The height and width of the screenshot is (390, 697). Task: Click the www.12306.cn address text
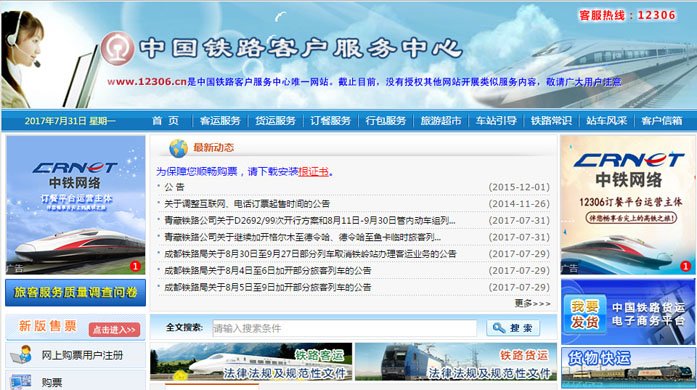coord(147,82)
